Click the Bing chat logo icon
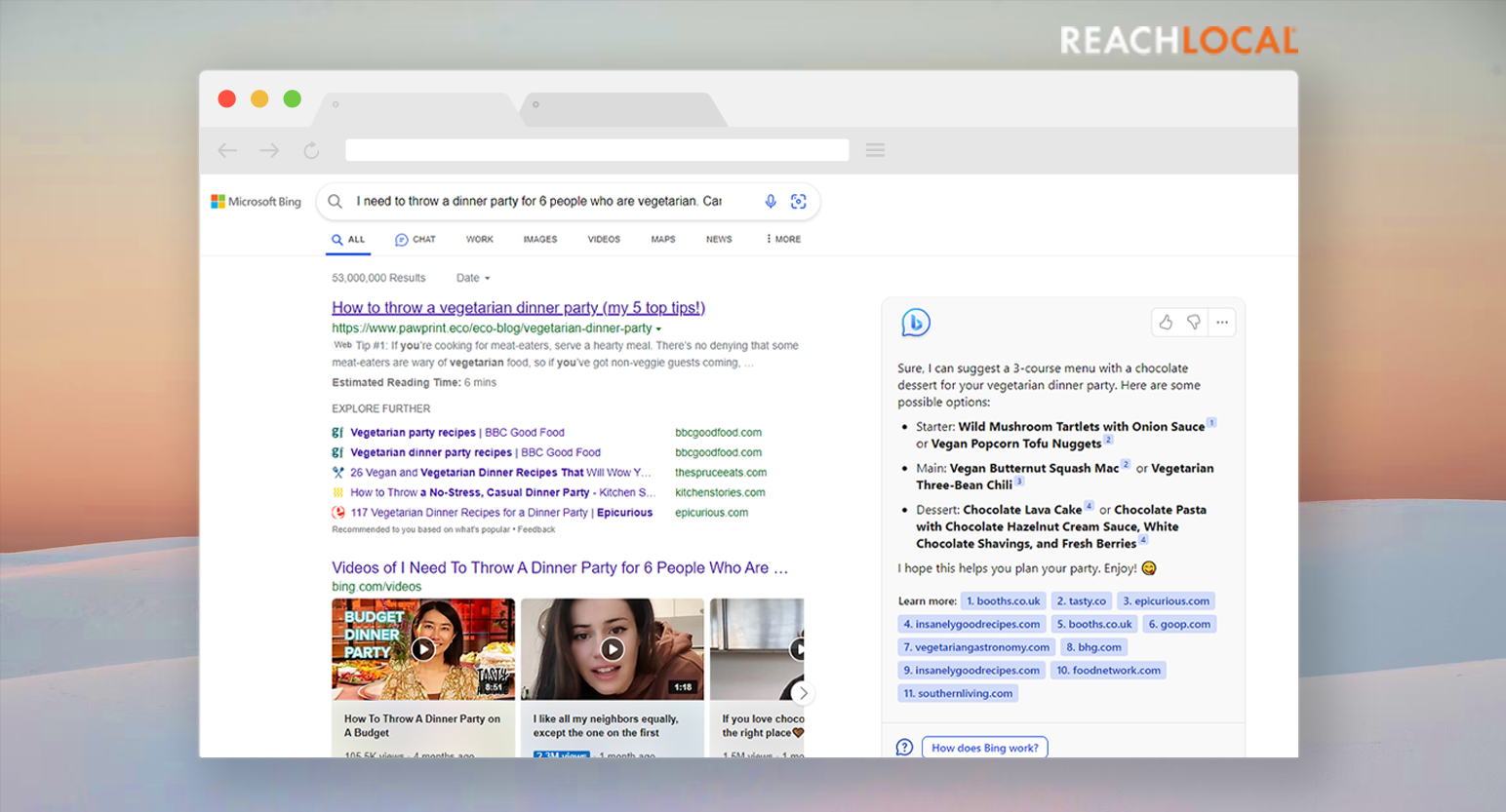This screenshot has height=812, width=1506. tap(915, 322)
